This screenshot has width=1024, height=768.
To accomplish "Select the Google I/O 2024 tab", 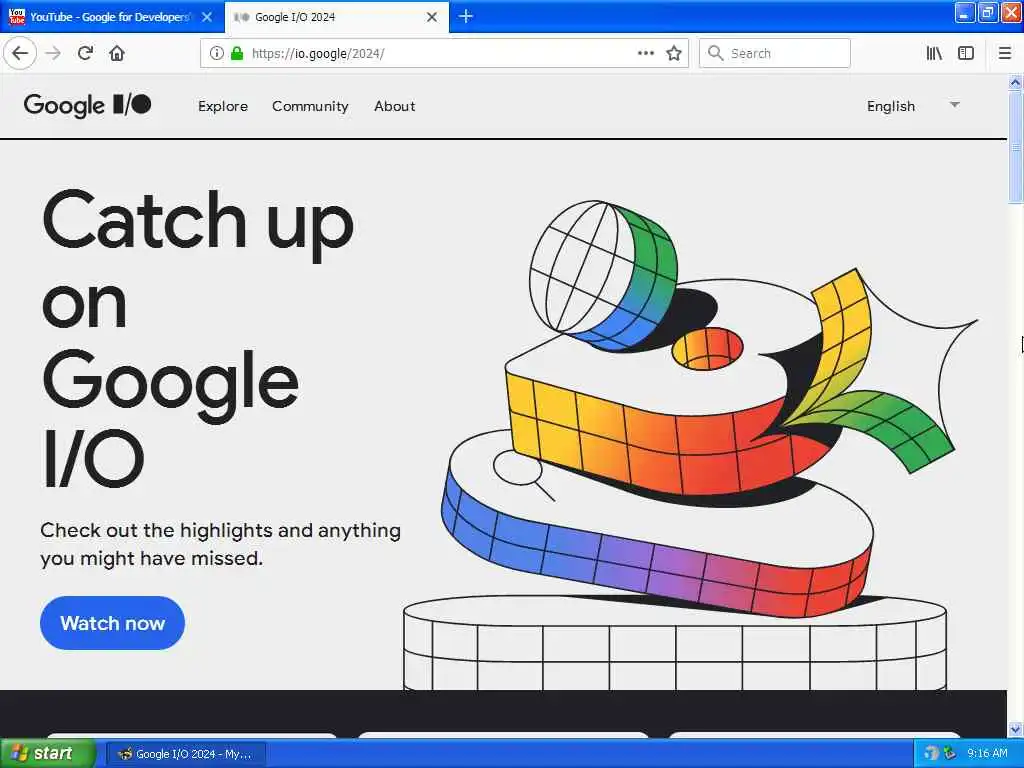I will pos(336,17).
